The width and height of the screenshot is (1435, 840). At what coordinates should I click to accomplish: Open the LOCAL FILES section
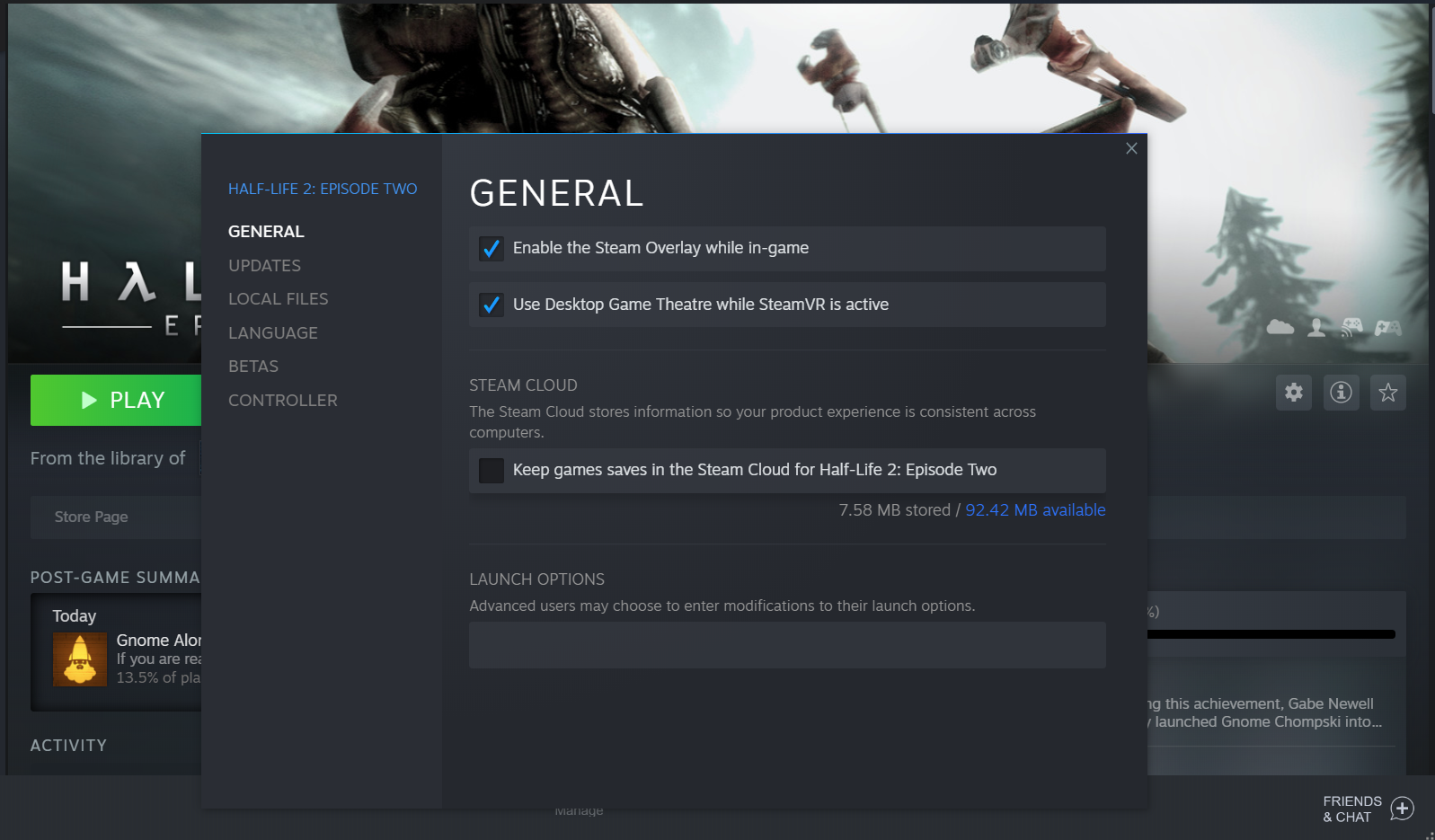[279, 299]
